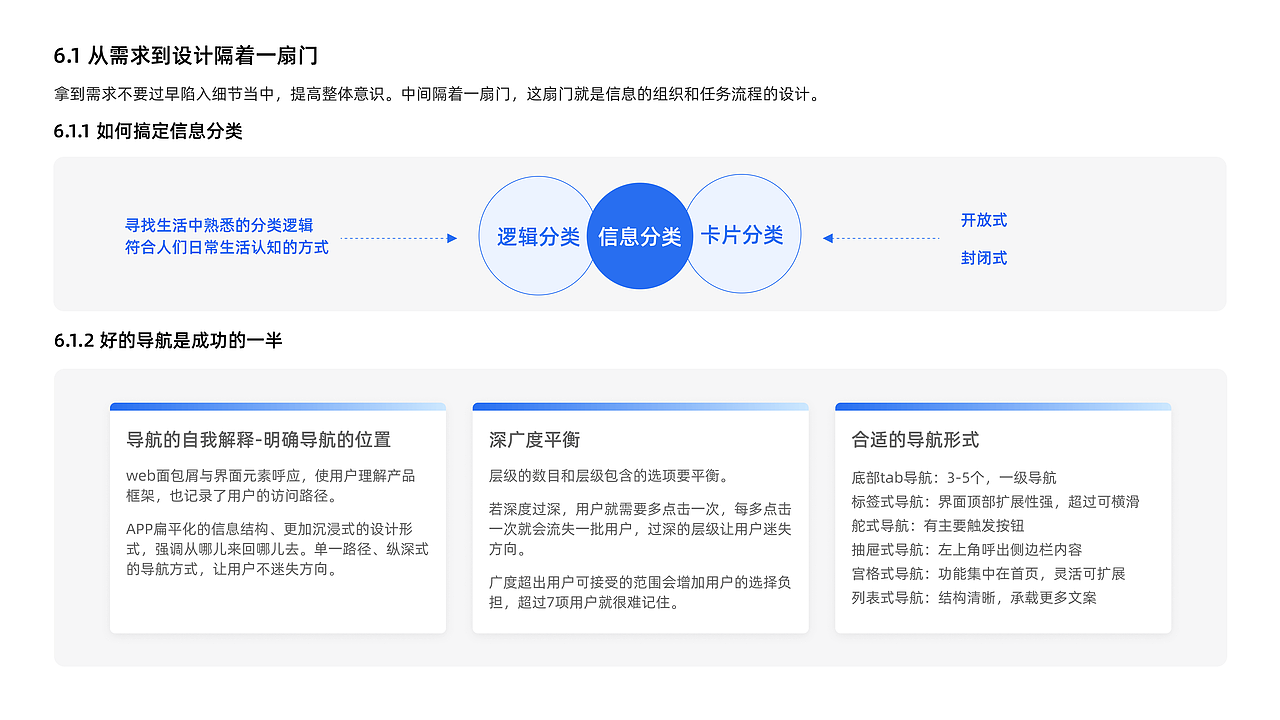The width and height of the screenshot is (1280, 720).
Task: Click the 卡片分类 circle
Action: point(750,234)
